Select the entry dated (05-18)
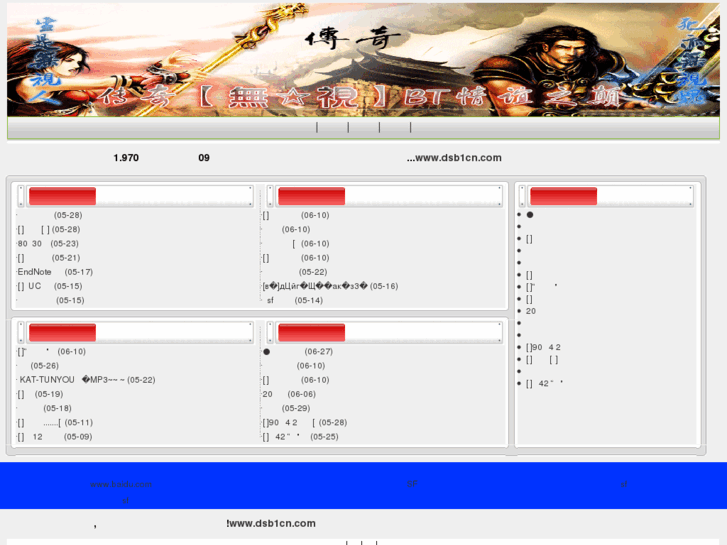The image size is (727, 545). point(57,409)
